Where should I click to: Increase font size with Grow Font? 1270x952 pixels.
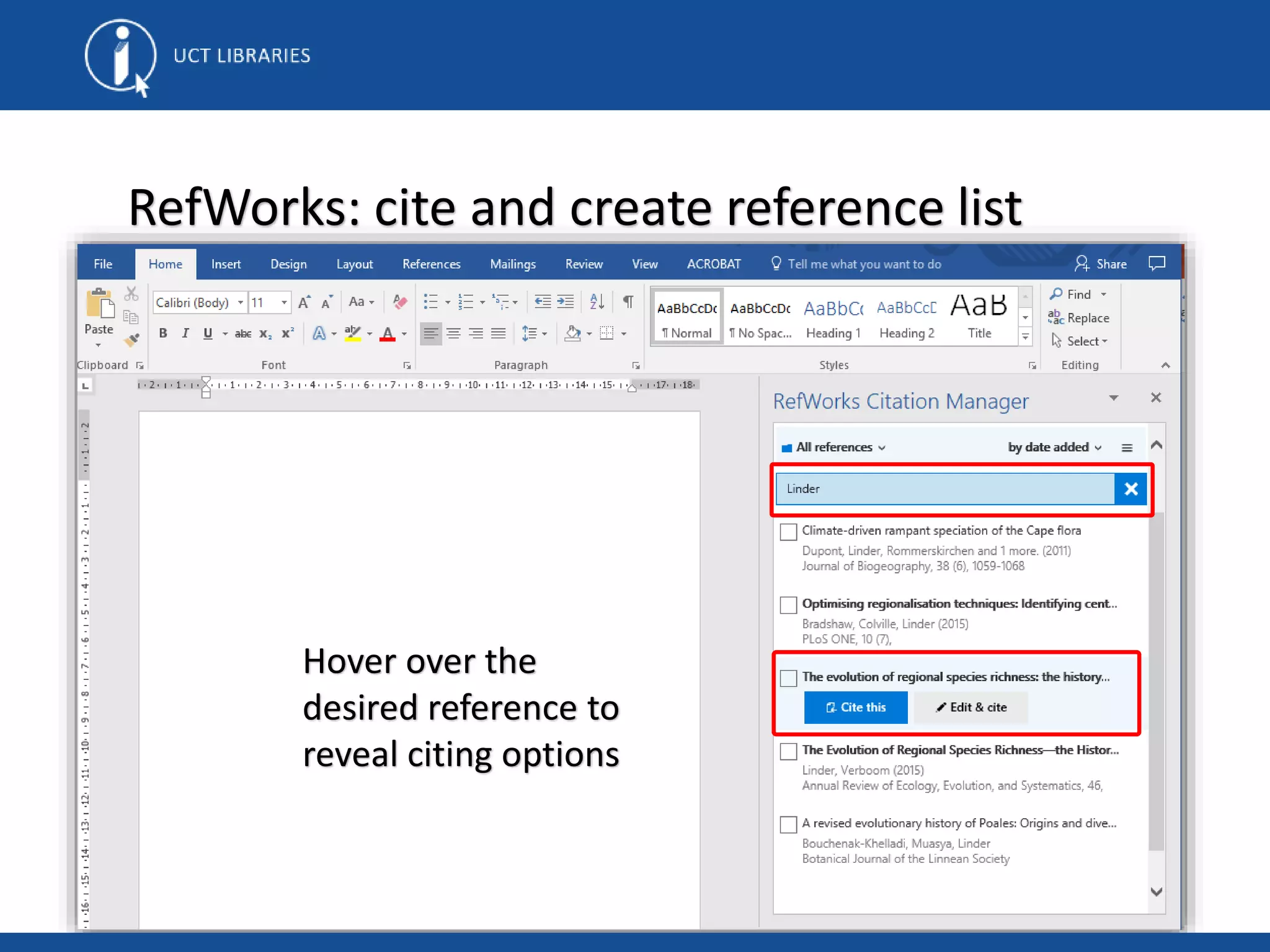(x=304, y=302)
